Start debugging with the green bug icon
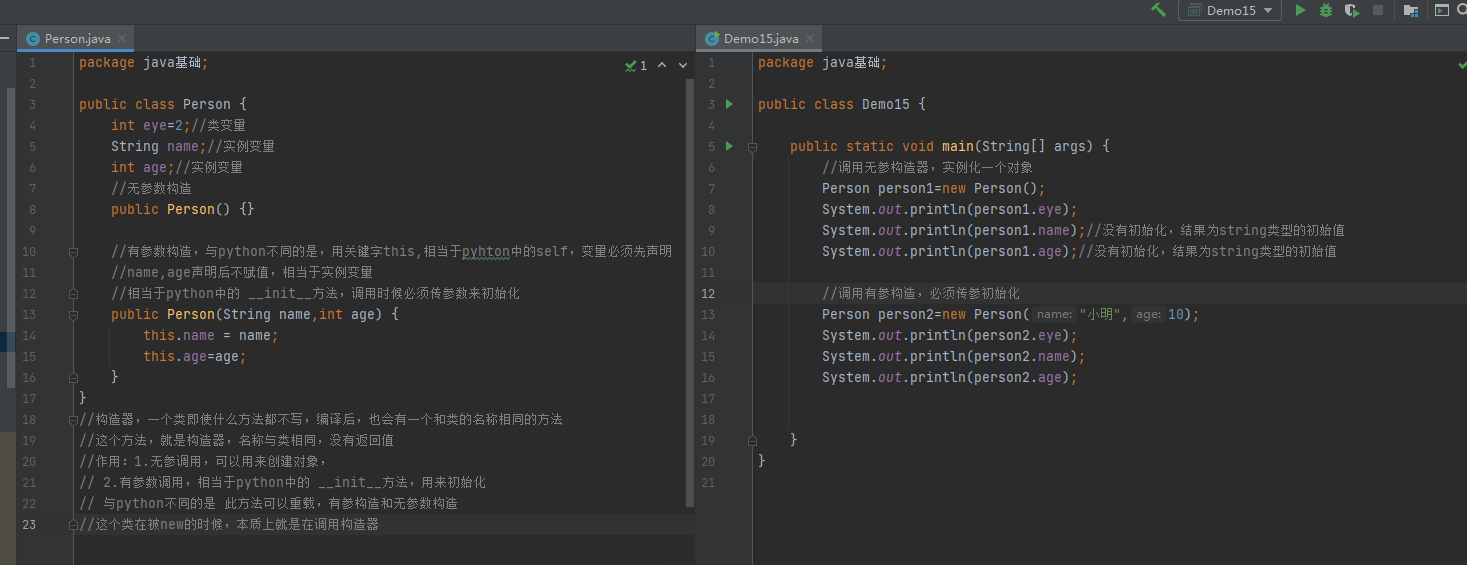Screen dimensions: 1467x565 tap(1326, 10)
